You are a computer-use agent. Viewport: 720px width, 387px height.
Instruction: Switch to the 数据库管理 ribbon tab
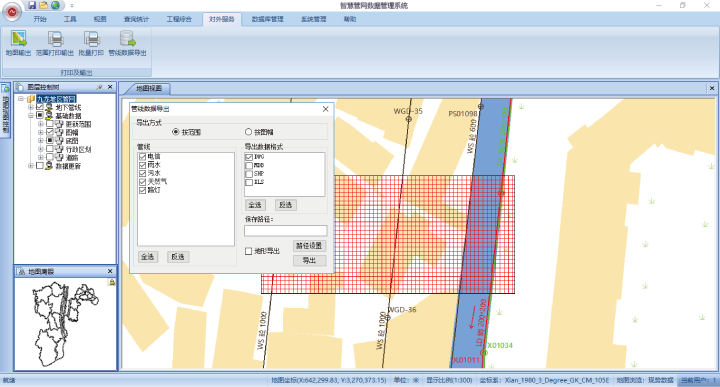coord(267,19)
